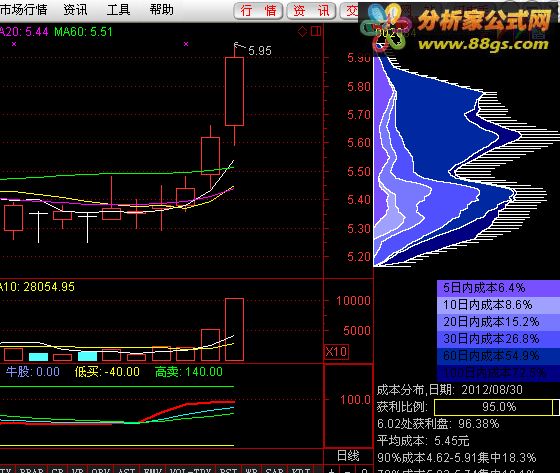The width and height of the screenshot is (560, 473).
Task: Click the A10: 28054.95 volume average label
Action: [37, 287]
